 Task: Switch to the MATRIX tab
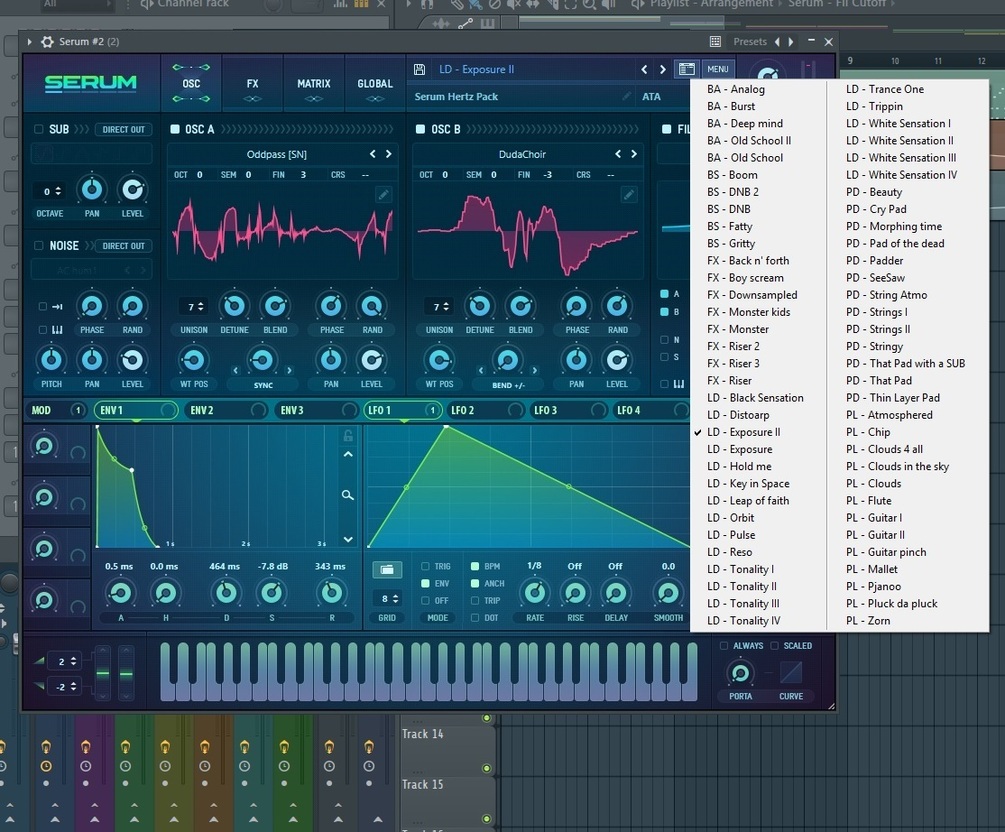(x=314, y=84)
